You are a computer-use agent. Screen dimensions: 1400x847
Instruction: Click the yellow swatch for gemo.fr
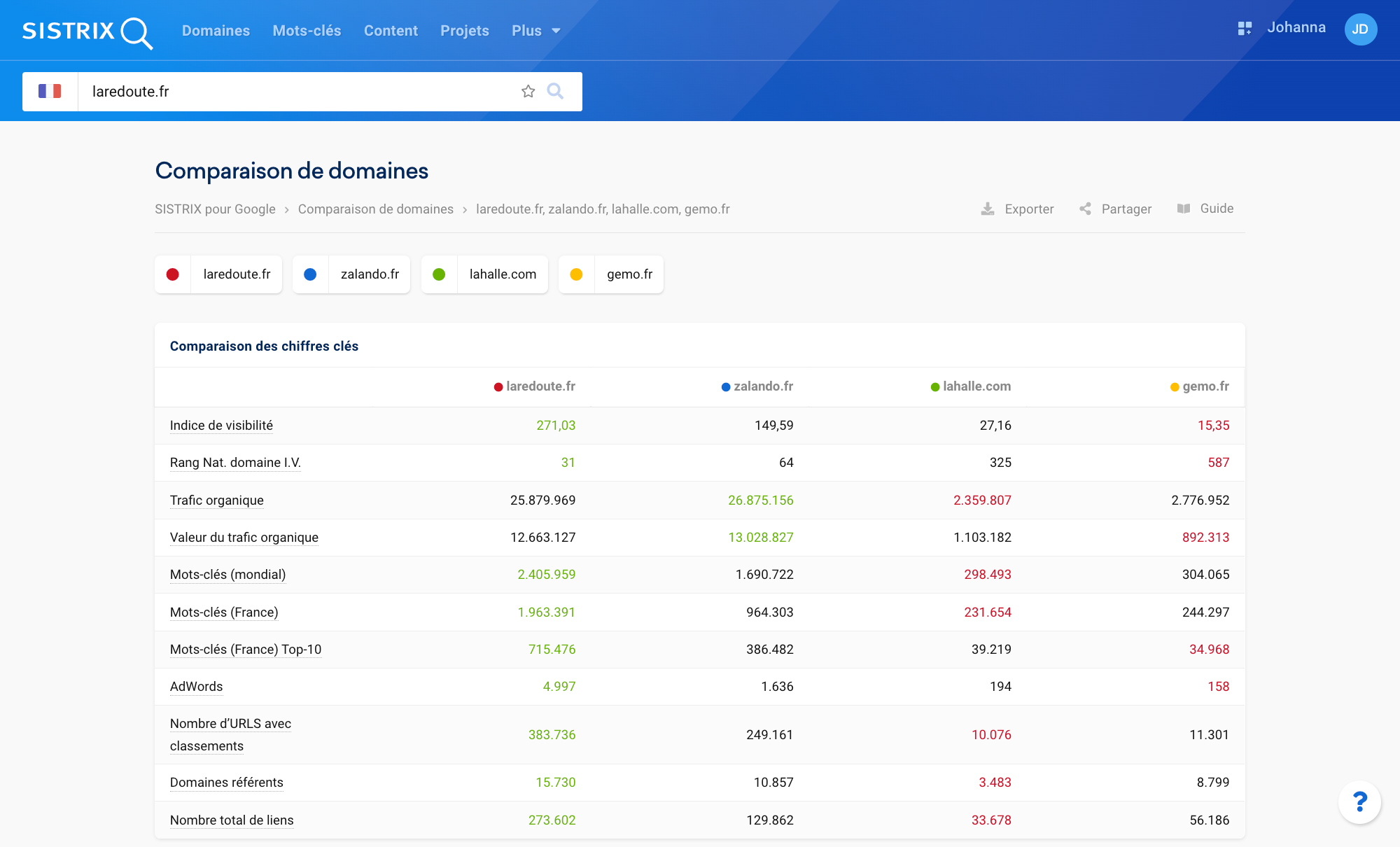coord(576,274)
